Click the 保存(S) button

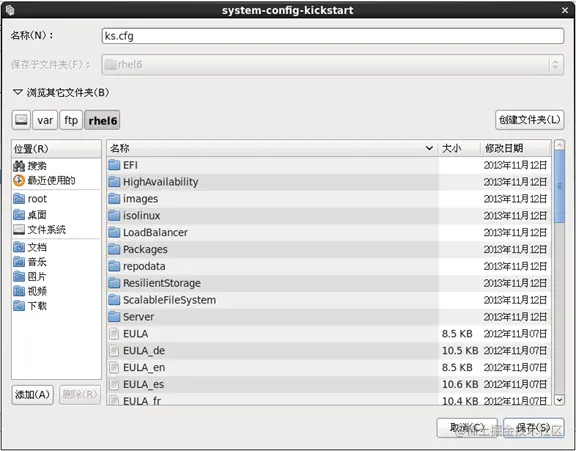click(x=533, y=428)
